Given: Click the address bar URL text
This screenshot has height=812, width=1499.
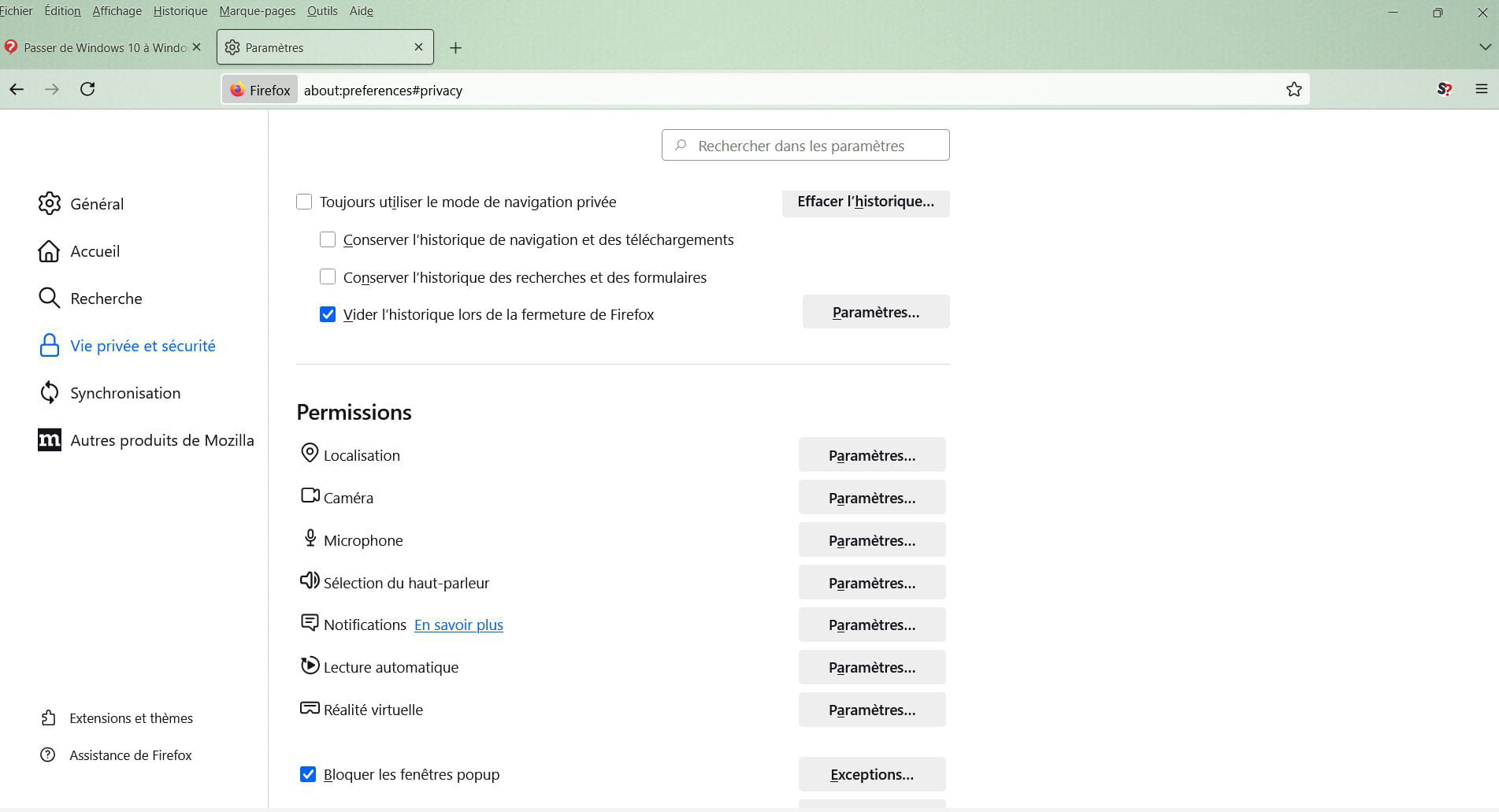Looking at the screenshot, I should point(383,91).
